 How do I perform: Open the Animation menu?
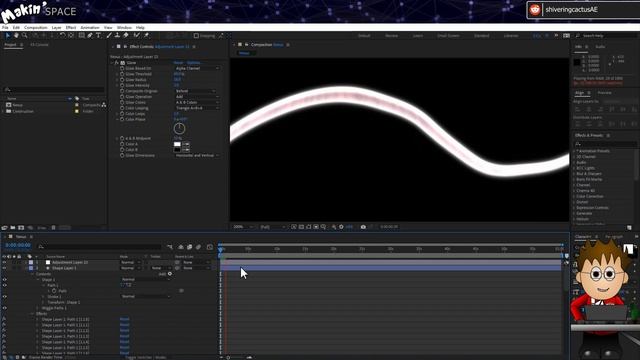pos(90,27)
